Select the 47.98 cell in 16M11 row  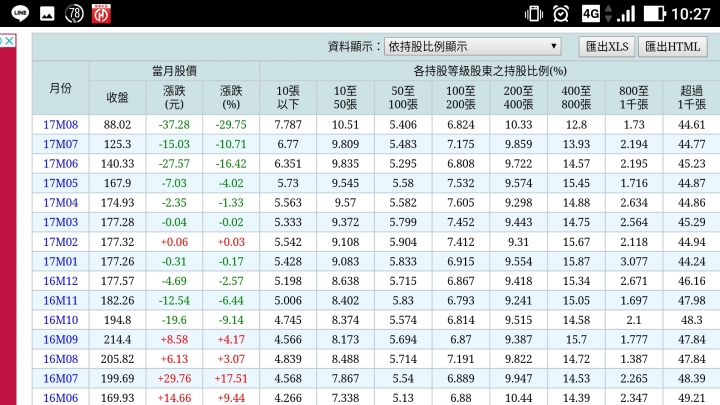(692, 300)
